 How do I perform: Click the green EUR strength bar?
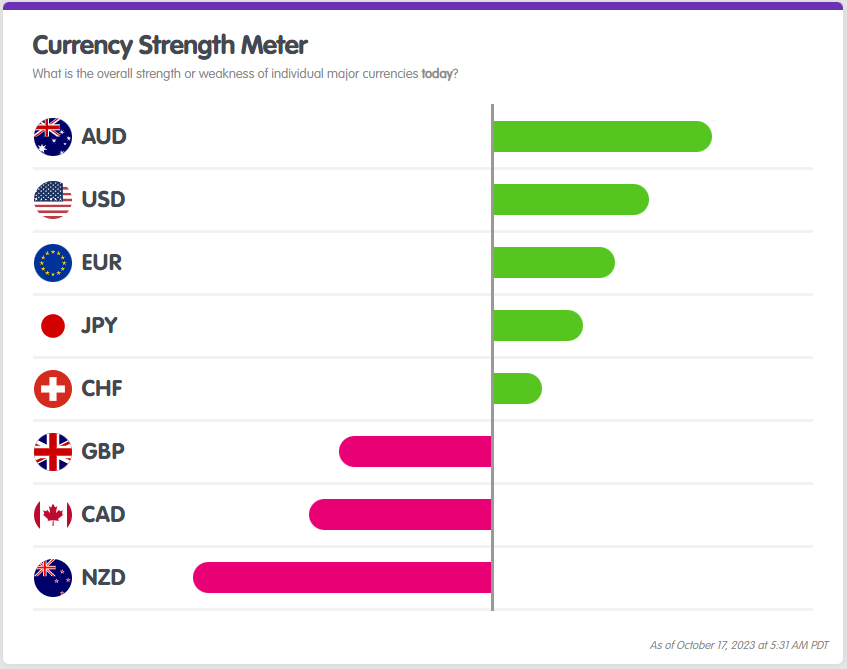tap(553, 262)
